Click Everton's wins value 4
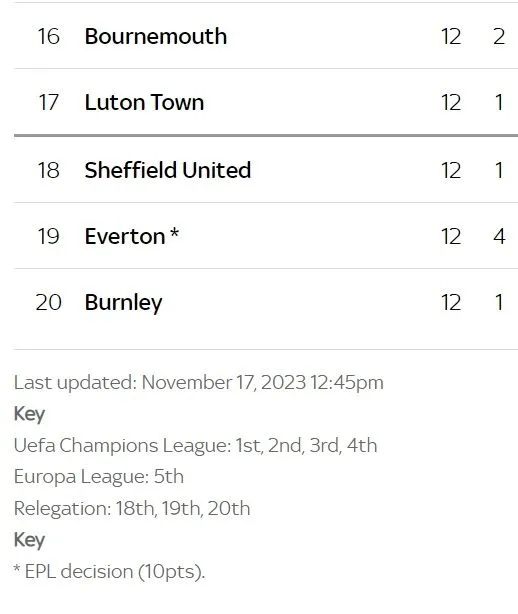The width and height of the screenshot is (518, 614). pyautogui.click(x=499, y=237)
